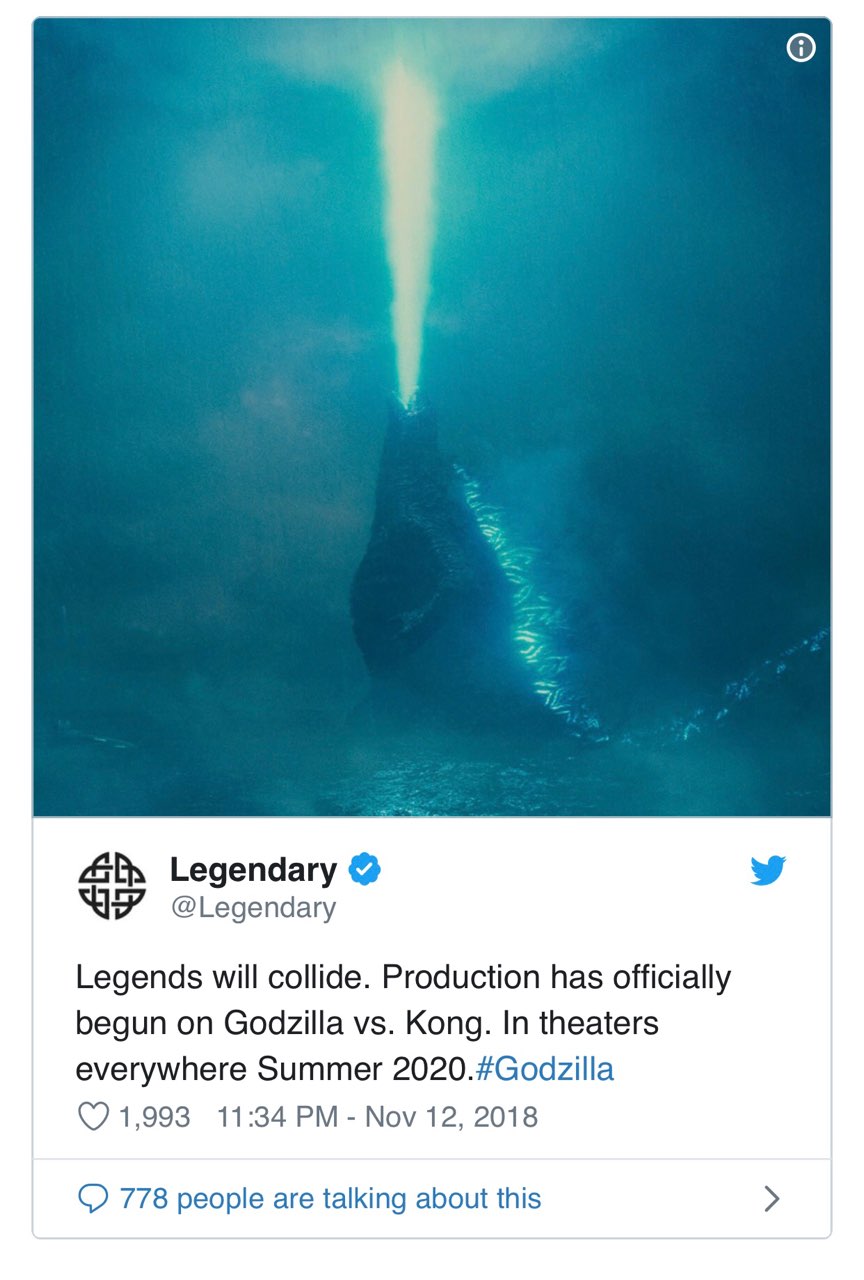Click the 1,993 likes count
Viewport: 864px width, 1280px height.
[154, 1116]
